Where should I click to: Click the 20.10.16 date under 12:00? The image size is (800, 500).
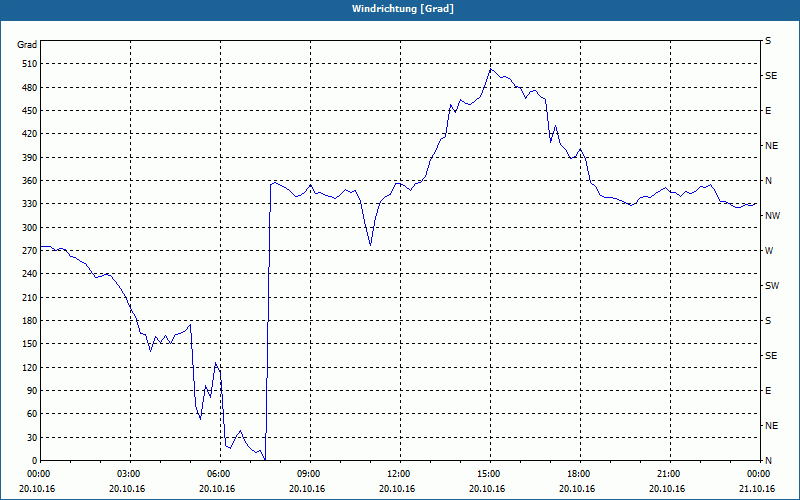(397, 489)
